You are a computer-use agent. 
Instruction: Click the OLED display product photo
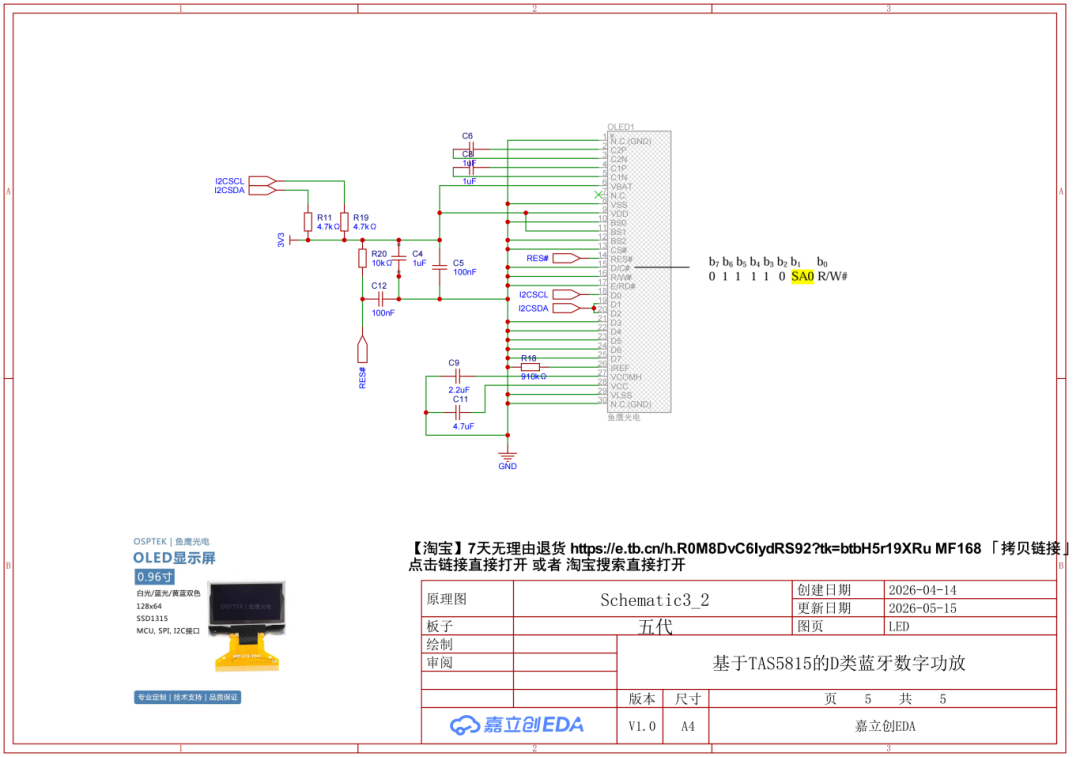coord(248,626)
